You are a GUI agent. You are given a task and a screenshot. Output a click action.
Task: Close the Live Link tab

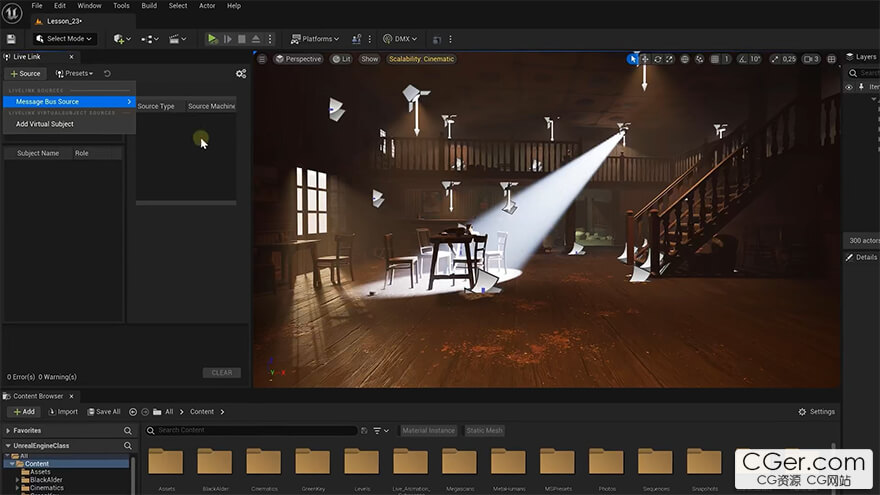pos(71,57)
